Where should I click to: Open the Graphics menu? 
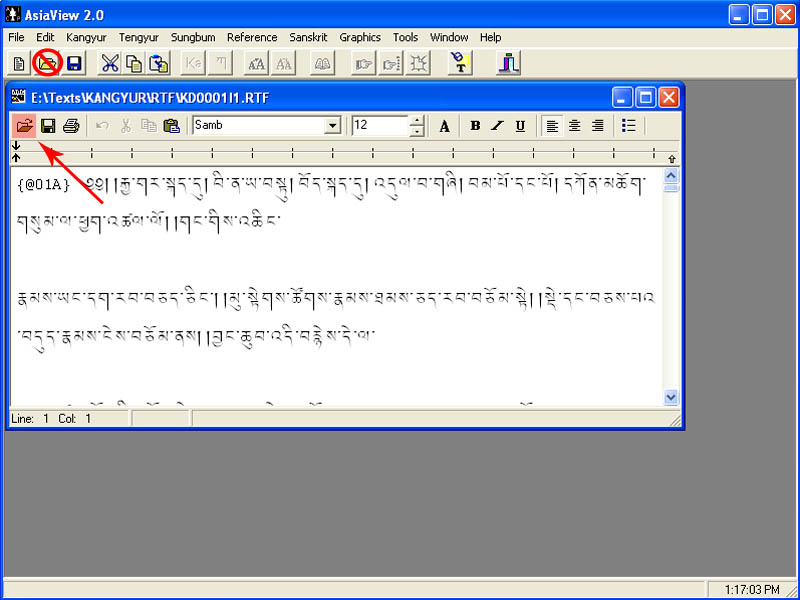point(360,37)
